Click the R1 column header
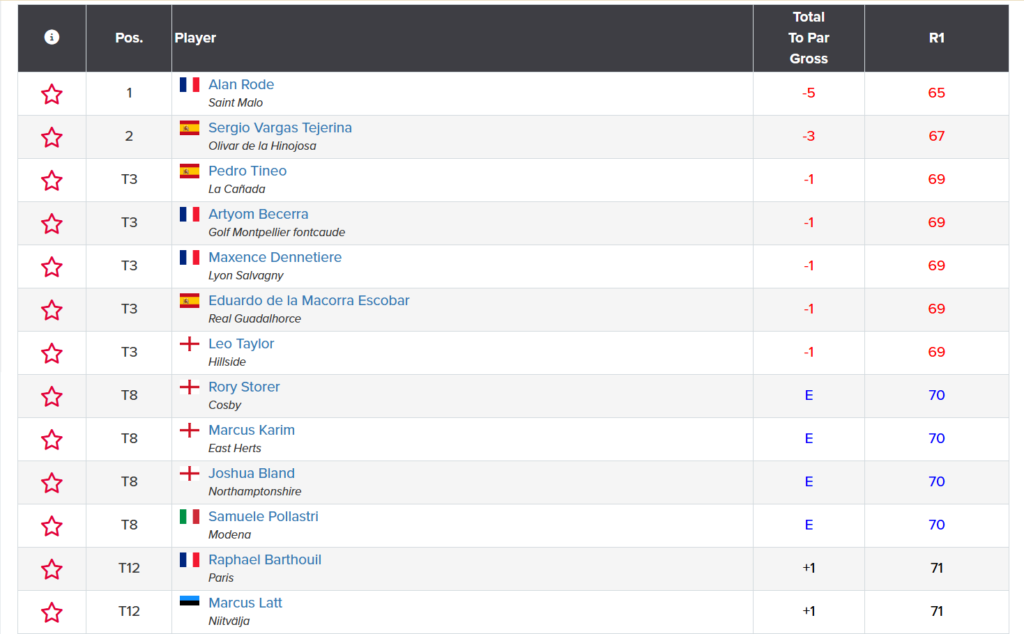Screen dimensions: 1024x634 (x=936, y=38)
